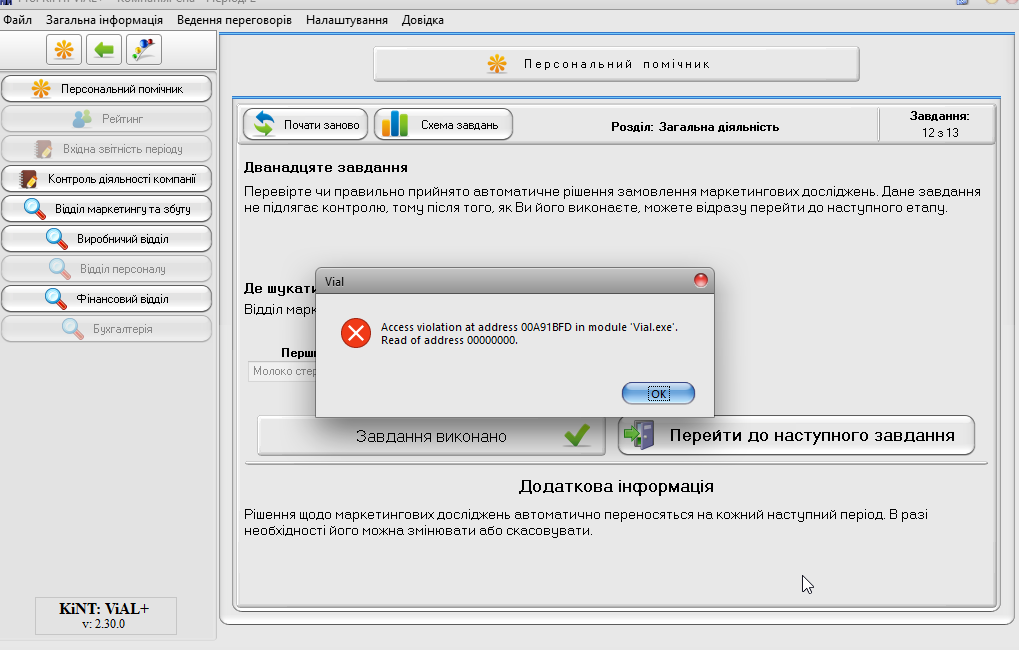
Task: Open the Ведення переговорів menu
Action: click(235, 20)
